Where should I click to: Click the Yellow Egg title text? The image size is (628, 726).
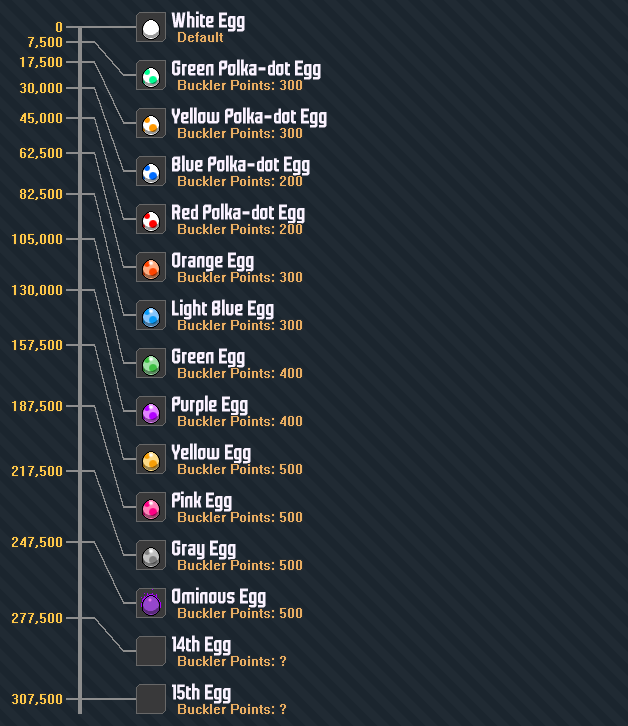[211, 453]
